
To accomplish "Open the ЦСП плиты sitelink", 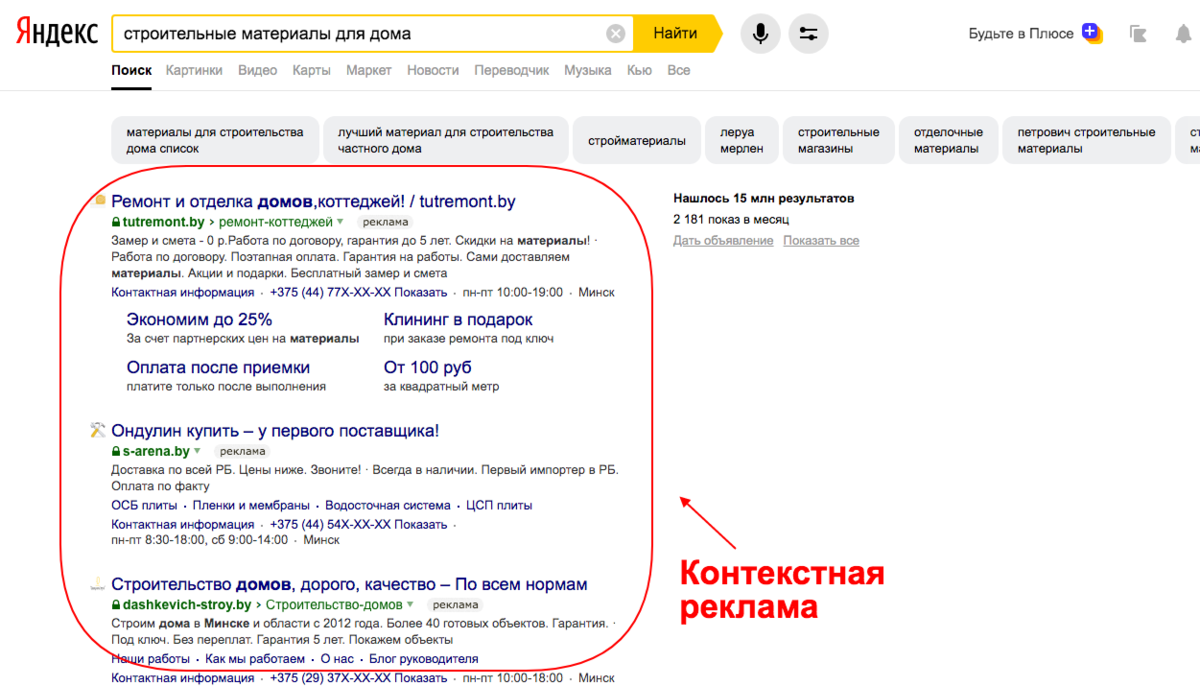I will pos(499,505).
